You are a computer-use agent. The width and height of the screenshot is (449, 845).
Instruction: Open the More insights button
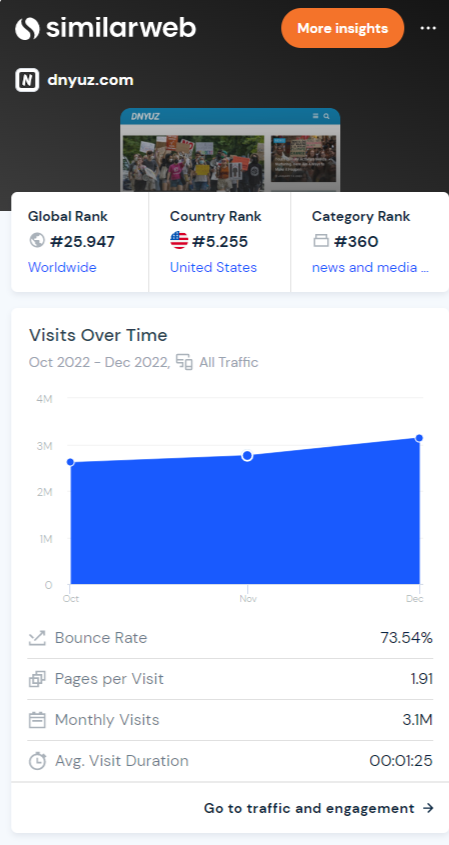point(342,28)
